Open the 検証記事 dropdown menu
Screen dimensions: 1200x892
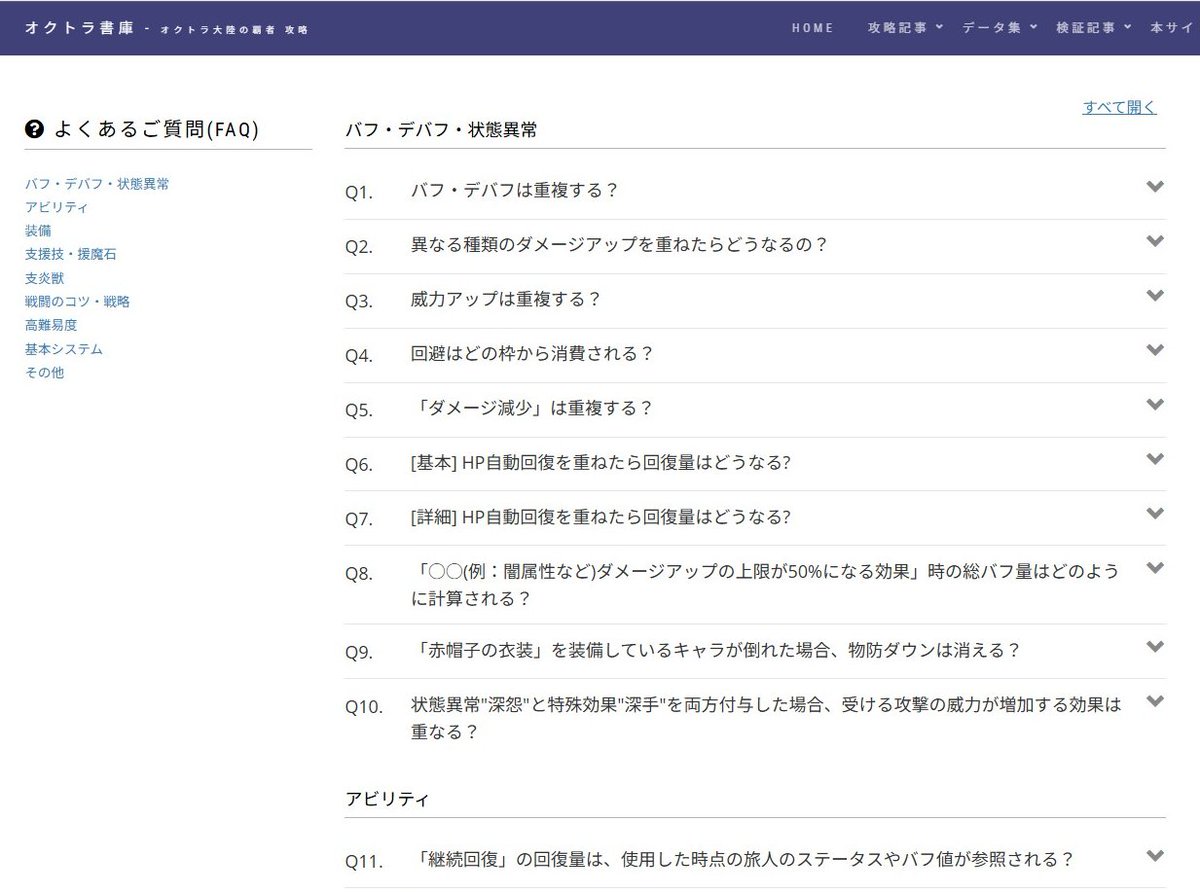coord(1094,28)
